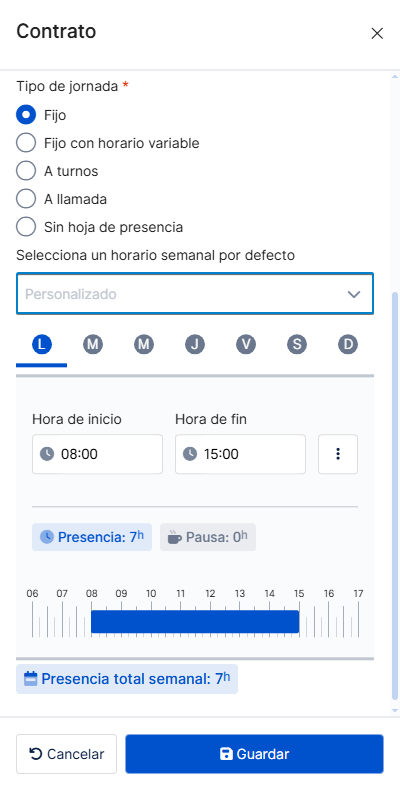
Task: Click the clock icon in Hora de inicio
Action: pos(47,454)
